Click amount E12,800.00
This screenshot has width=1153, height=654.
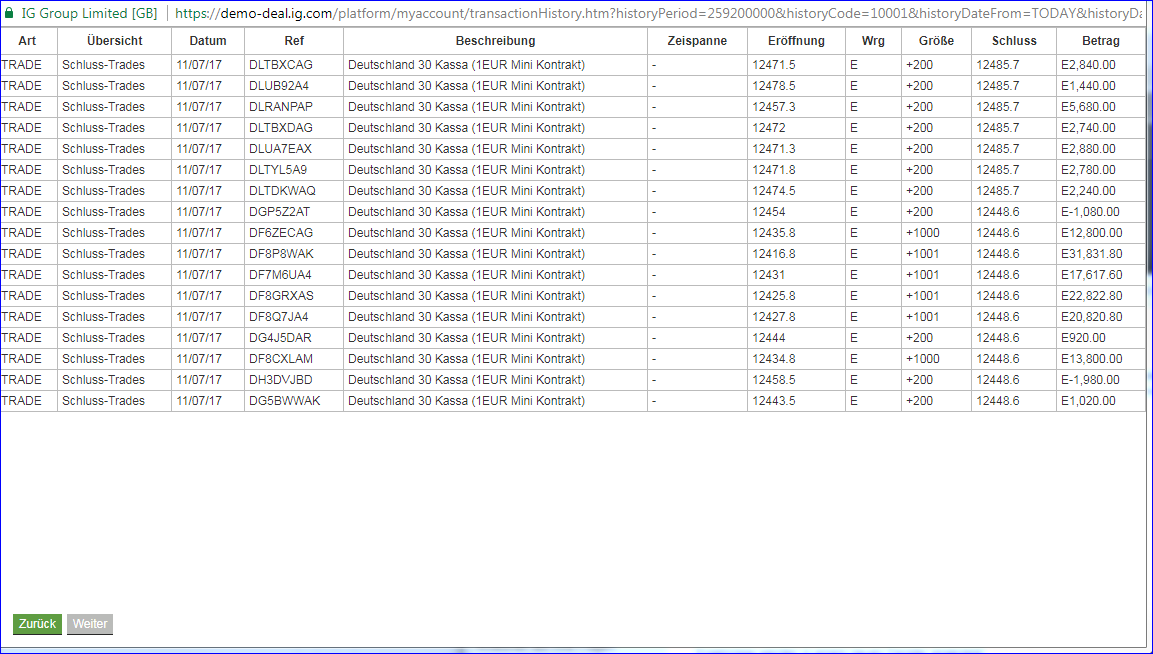pyautogui.click(x=1092, y=232)
